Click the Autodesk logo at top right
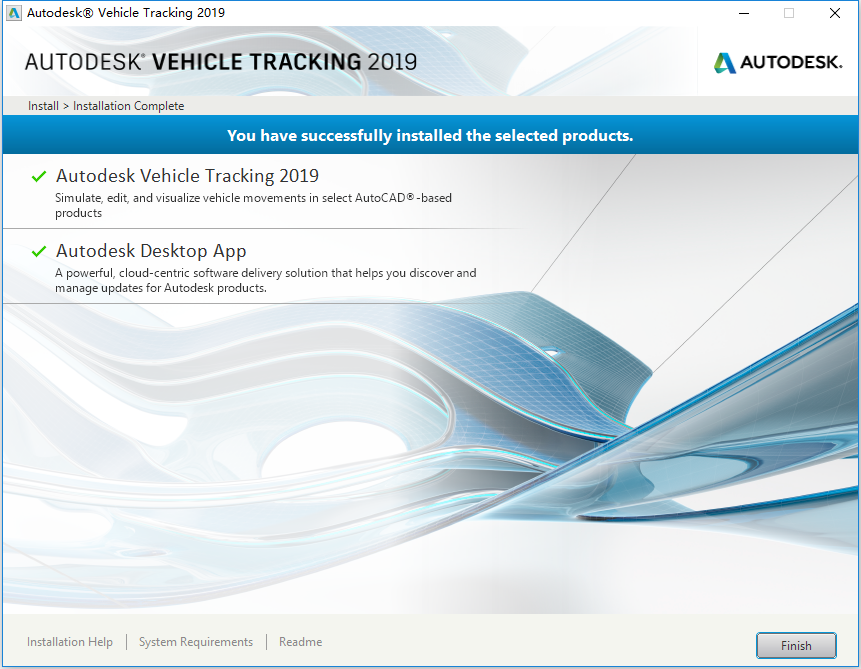This screenshot has width=861, height=669. tap(778, 62)
